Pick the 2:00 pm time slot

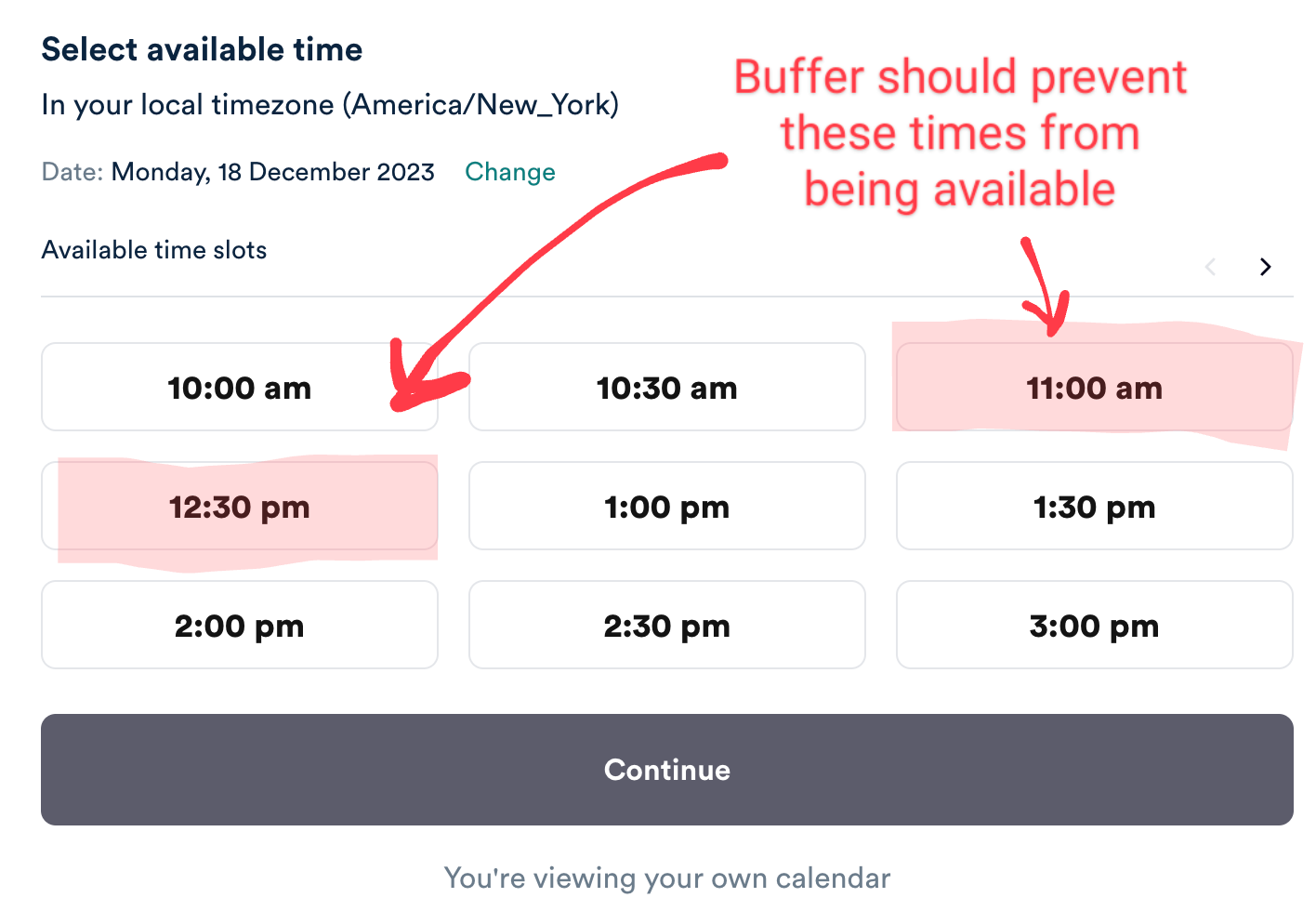coord(239,626)
